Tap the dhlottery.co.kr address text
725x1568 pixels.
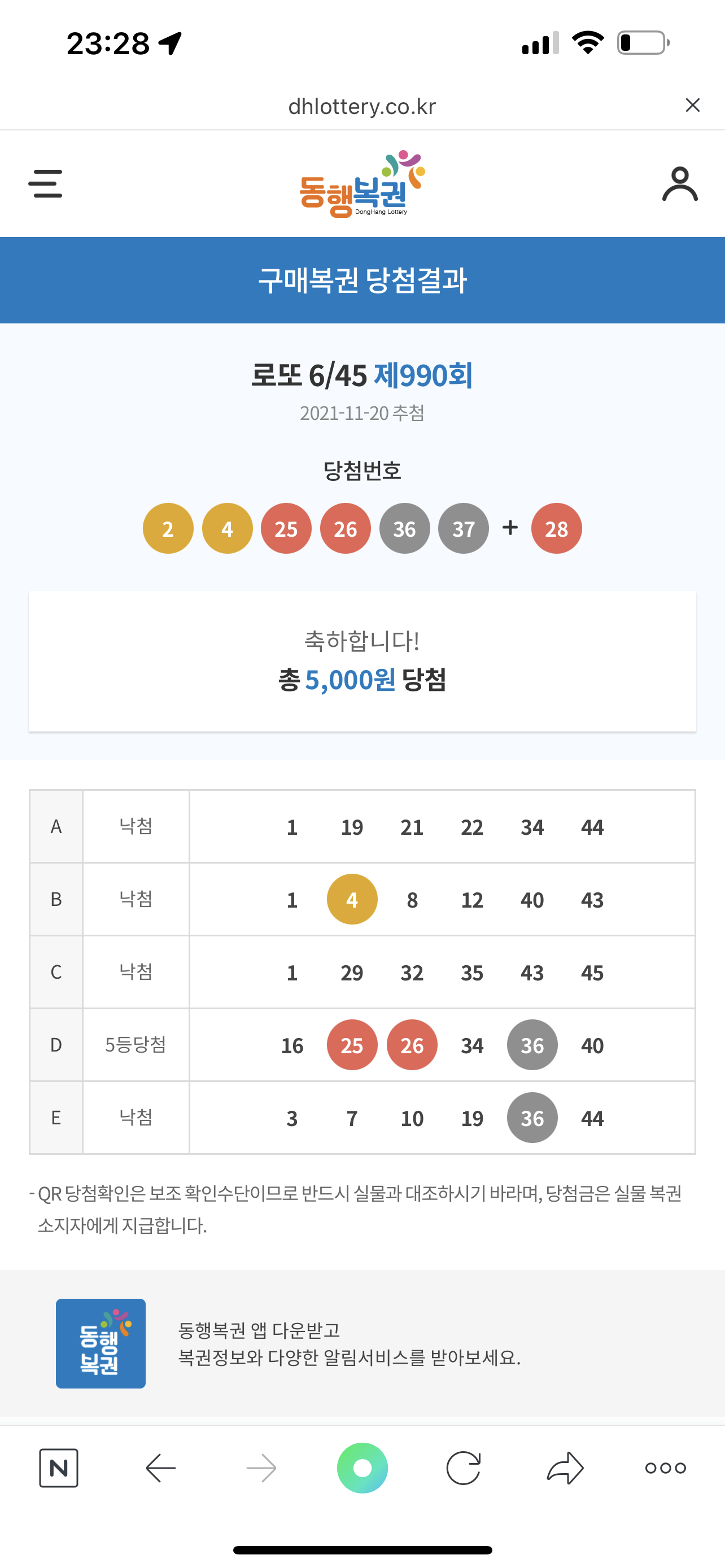pos(362,107)
